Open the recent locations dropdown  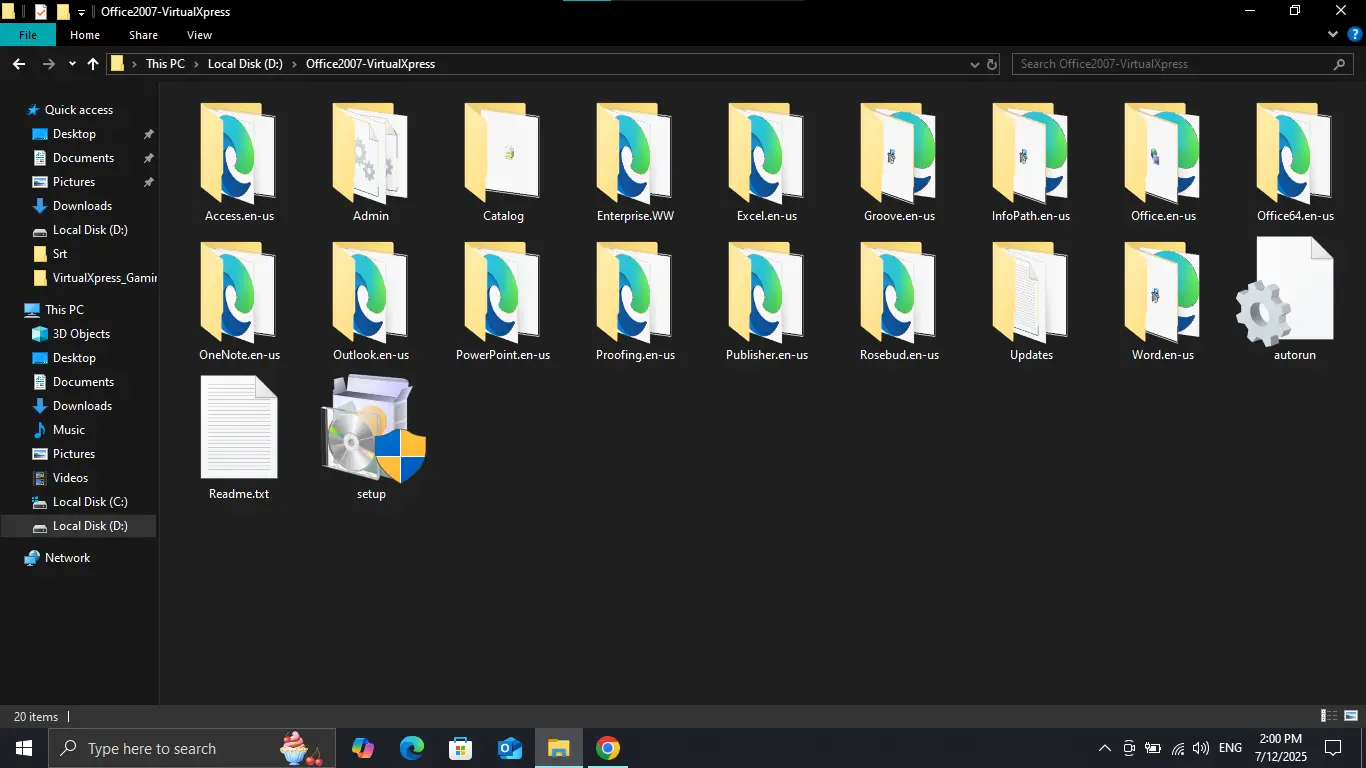72,64
